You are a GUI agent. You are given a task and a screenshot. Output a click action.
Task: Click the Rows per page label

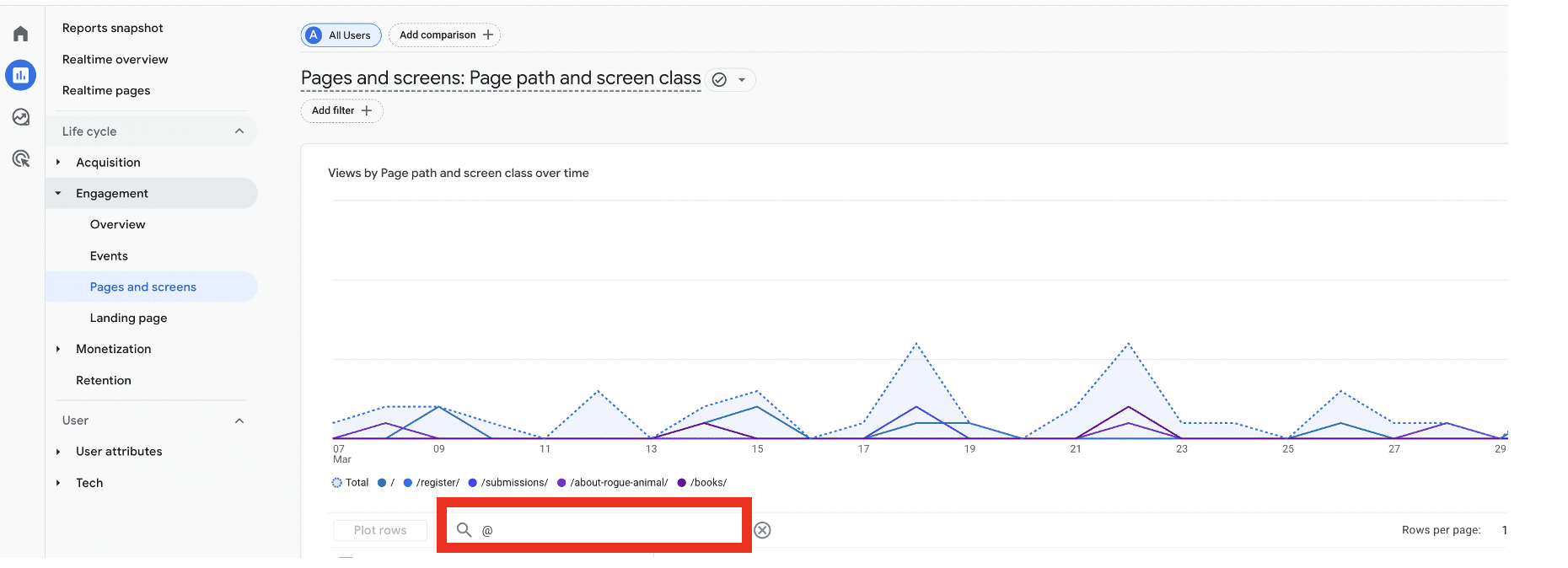(x=1442, y=530)
